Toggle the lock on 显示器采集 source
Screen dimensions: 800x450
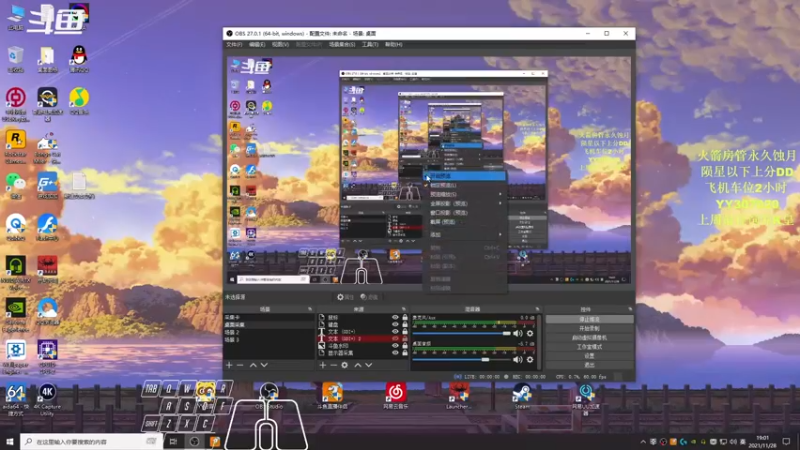(x=405, y=353)
